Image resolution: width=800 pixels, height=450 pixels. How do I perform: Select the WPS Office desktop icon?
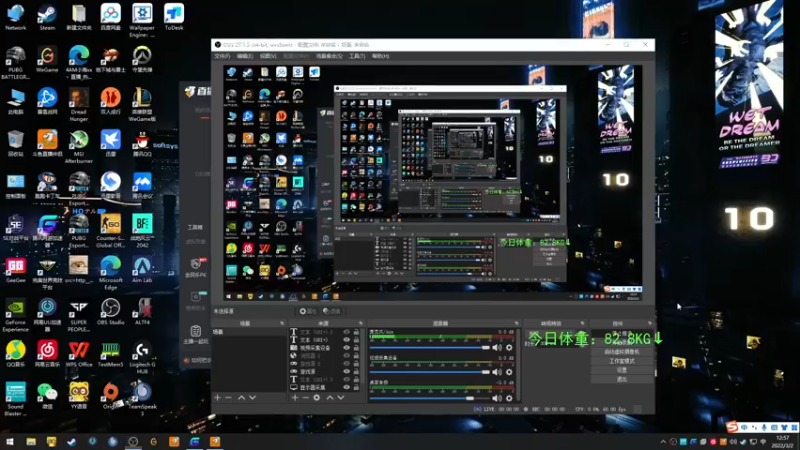[79, 354]
